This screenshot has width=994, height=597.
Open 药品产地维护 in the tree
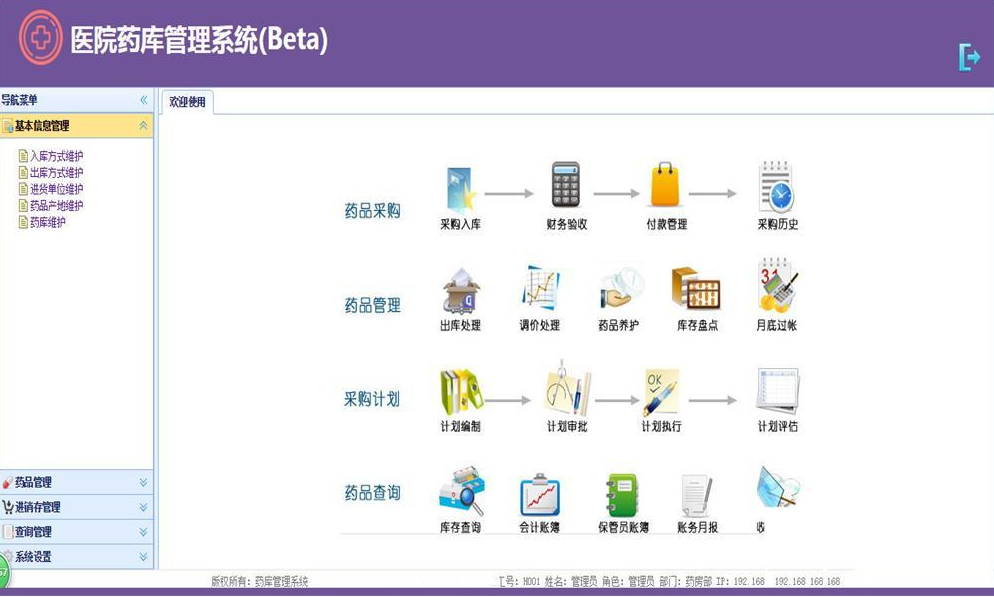pyautogui.click(x=56, y=205)
